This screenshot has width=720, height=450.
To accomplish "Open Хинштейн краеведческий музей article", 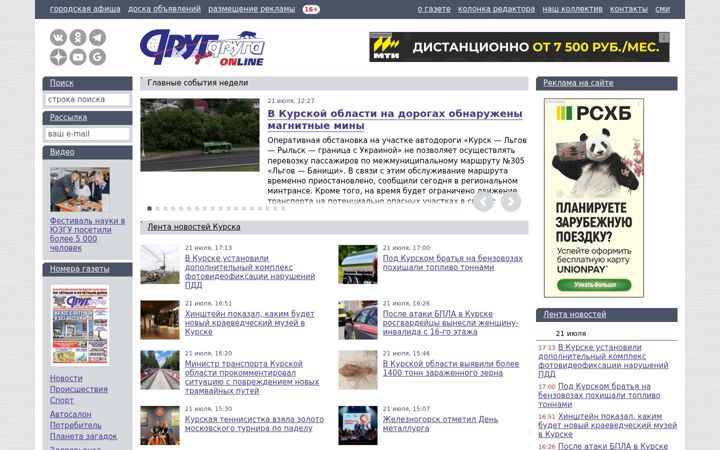I will pyautogui.click(x=249, y=322).
